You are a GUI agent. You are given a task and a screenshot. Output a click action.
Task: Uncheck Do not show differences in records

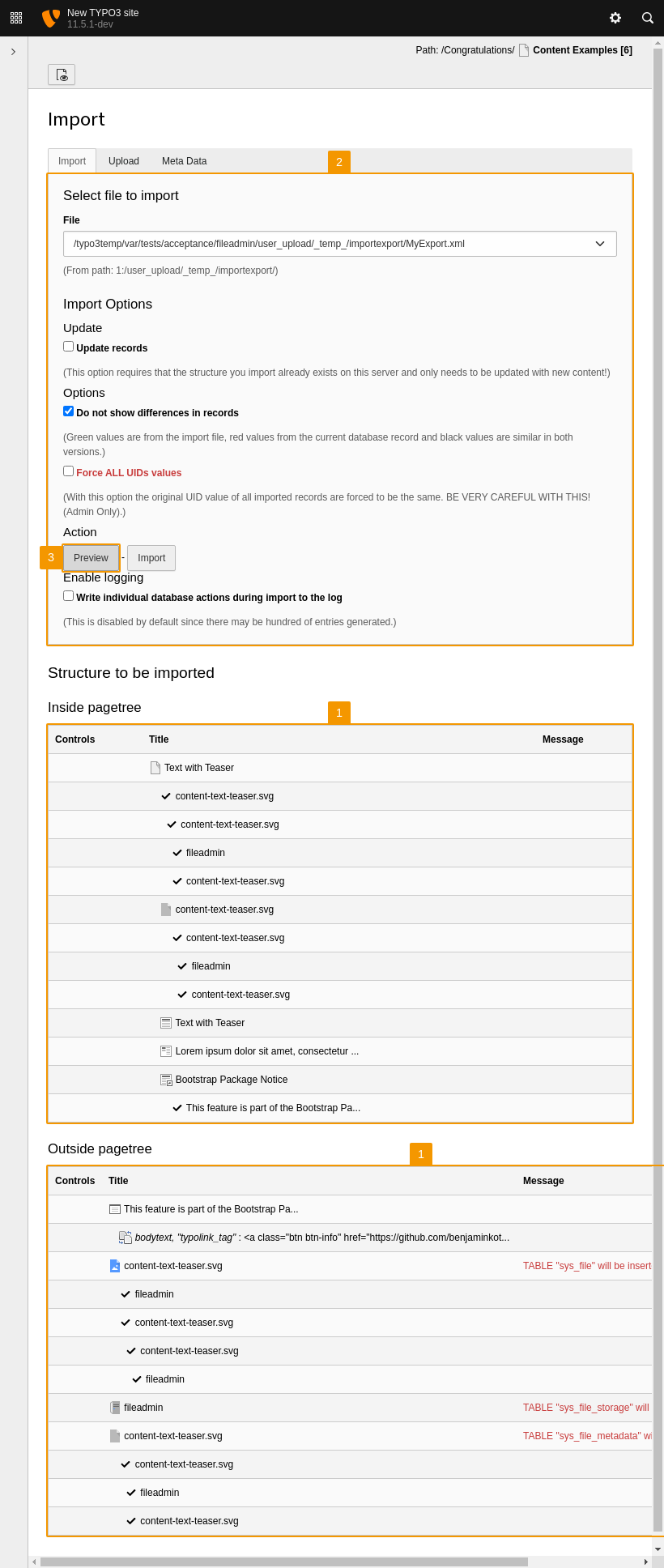coord(69,411)
